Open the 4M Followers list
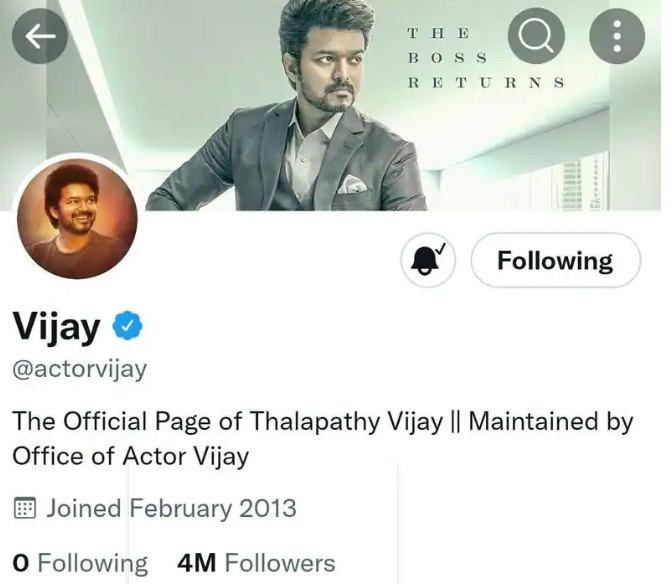672x584 pixels. click(256, 563)
